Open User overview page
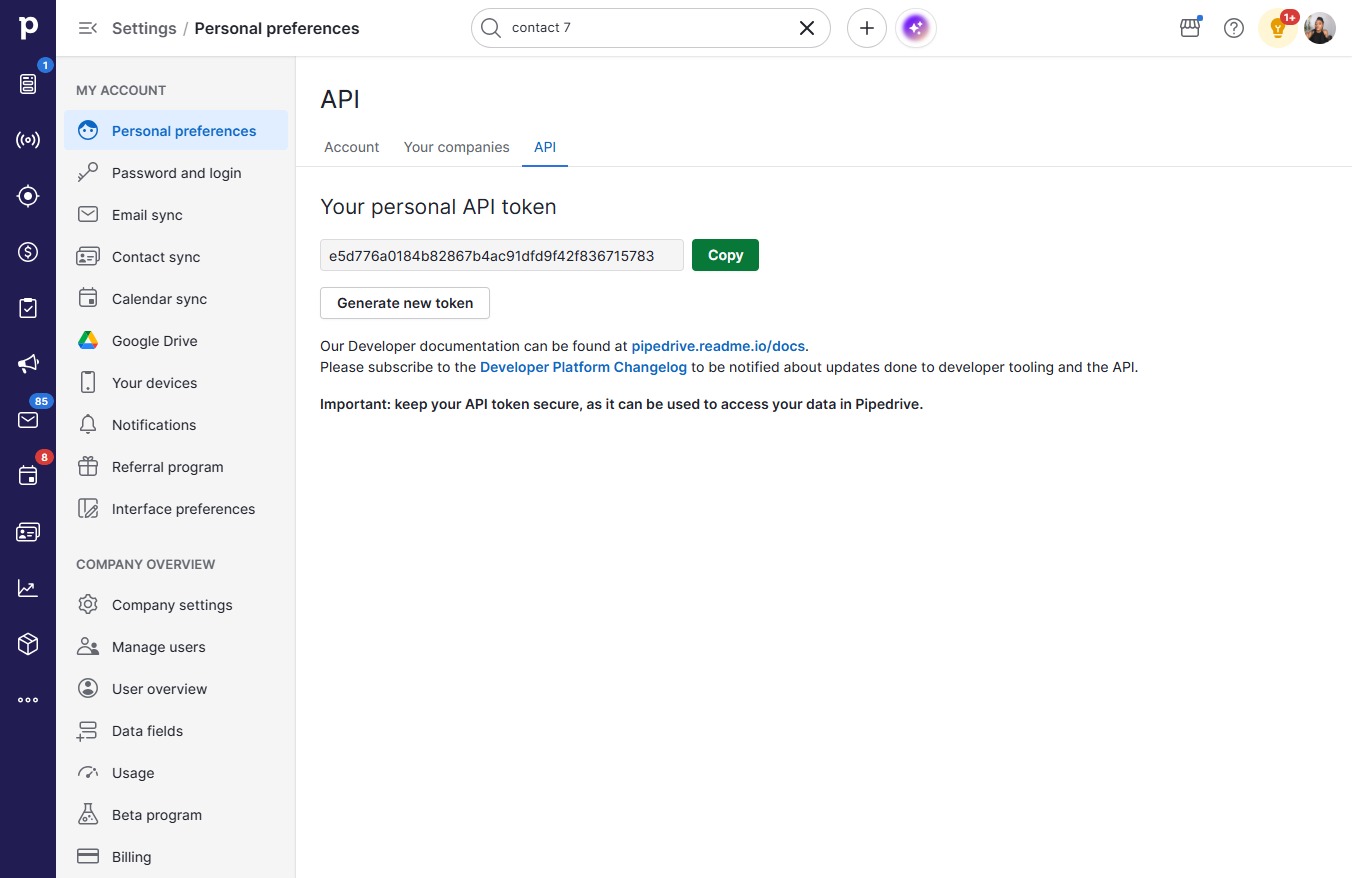The width and height of the screenshot is (1352, 878). pyautogui.click(x=176, y=689)
